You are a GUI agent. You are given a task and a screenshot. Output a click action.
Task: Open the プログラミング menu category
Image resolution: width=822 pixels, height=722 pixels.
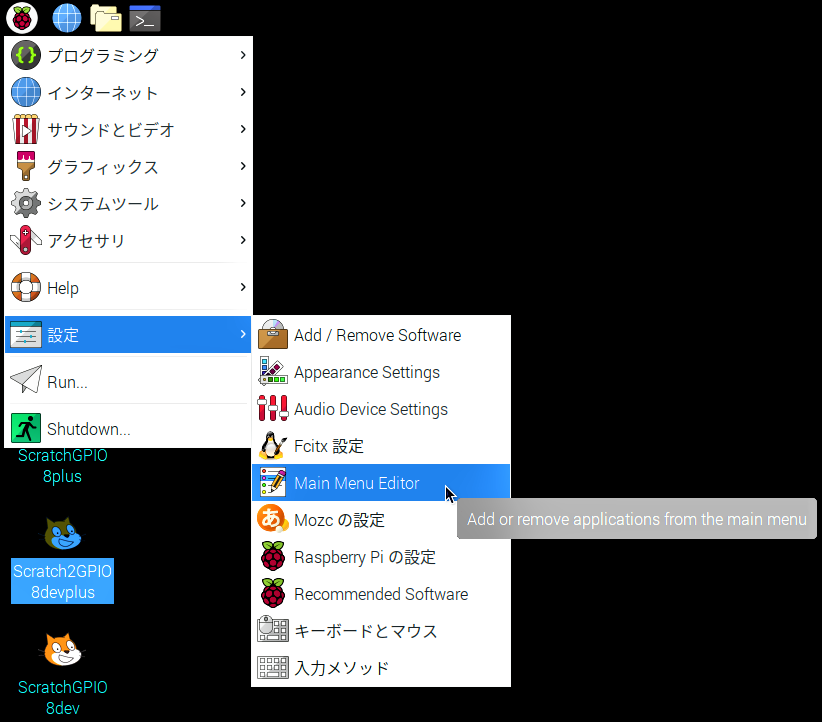[128, 55]
